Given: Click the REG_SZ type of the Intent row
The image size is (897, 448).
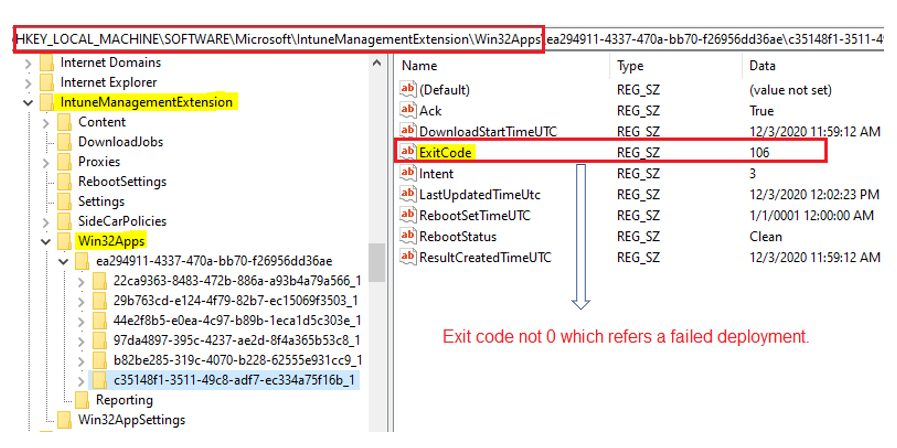Looking at the screenshot, I should 638,173.
